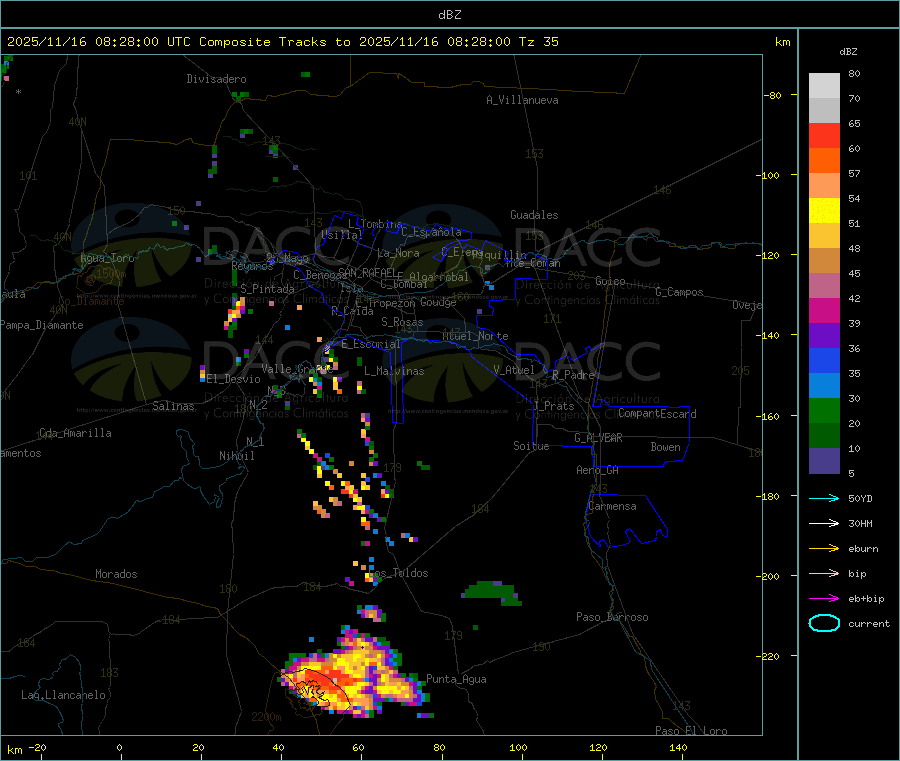The image size is (900, 761).
Task: Click the cyan current-cell ellipse icon
Action: point(824,623)
